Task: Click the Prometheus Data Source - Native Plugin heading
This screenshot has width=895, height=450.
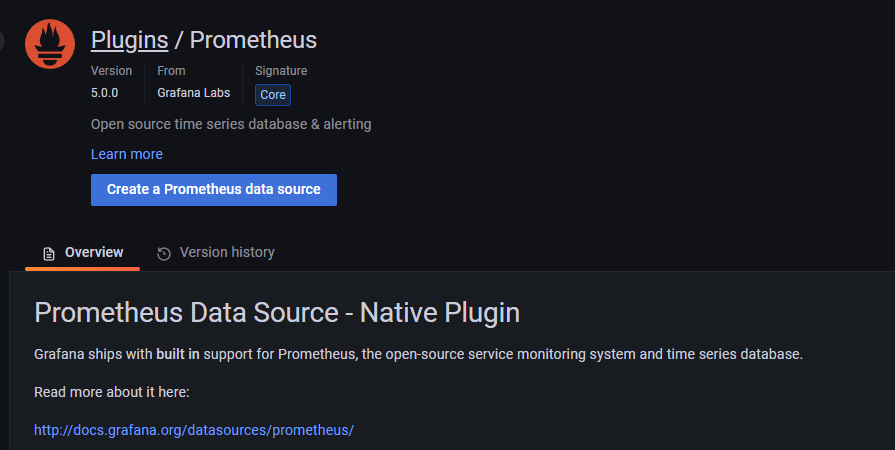Action: point(277,312)
